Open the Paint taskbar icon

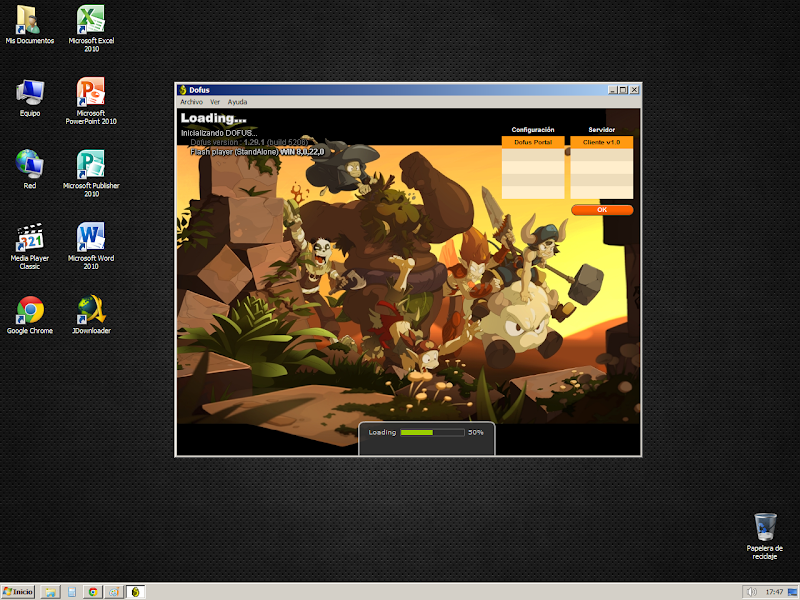tap(114, 592)
